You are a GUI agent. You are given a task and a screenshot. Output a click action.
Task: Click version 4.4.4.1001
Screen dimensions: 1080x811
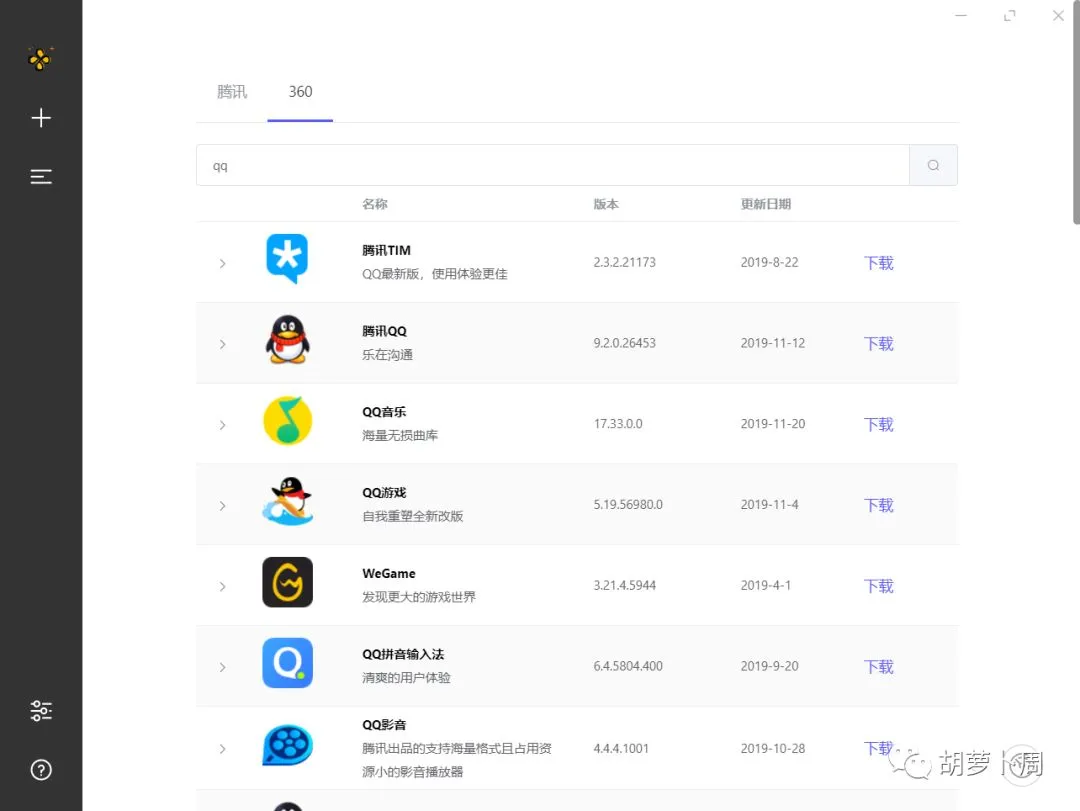click(x=621, y=748)
